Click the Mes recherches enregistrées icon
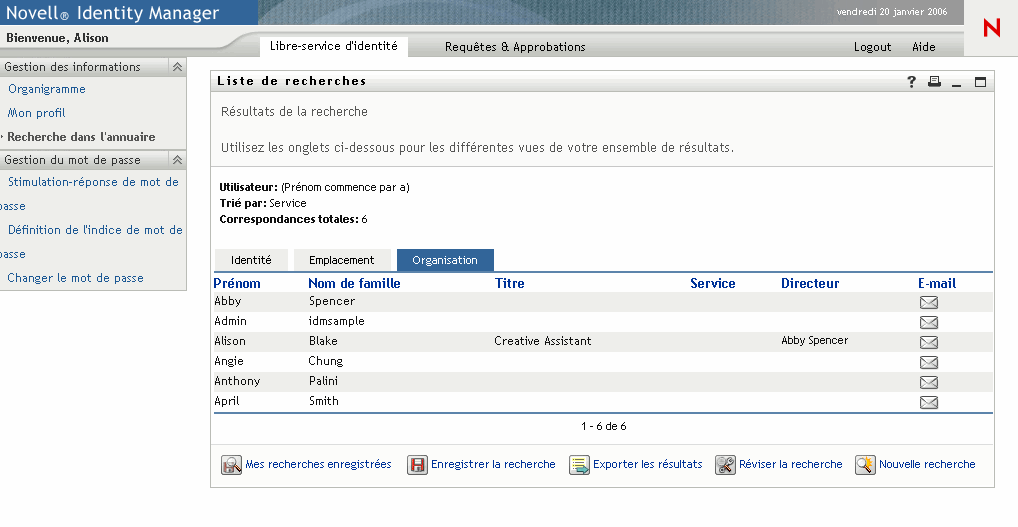This screenshot has height=527, width=1018. 231,465
